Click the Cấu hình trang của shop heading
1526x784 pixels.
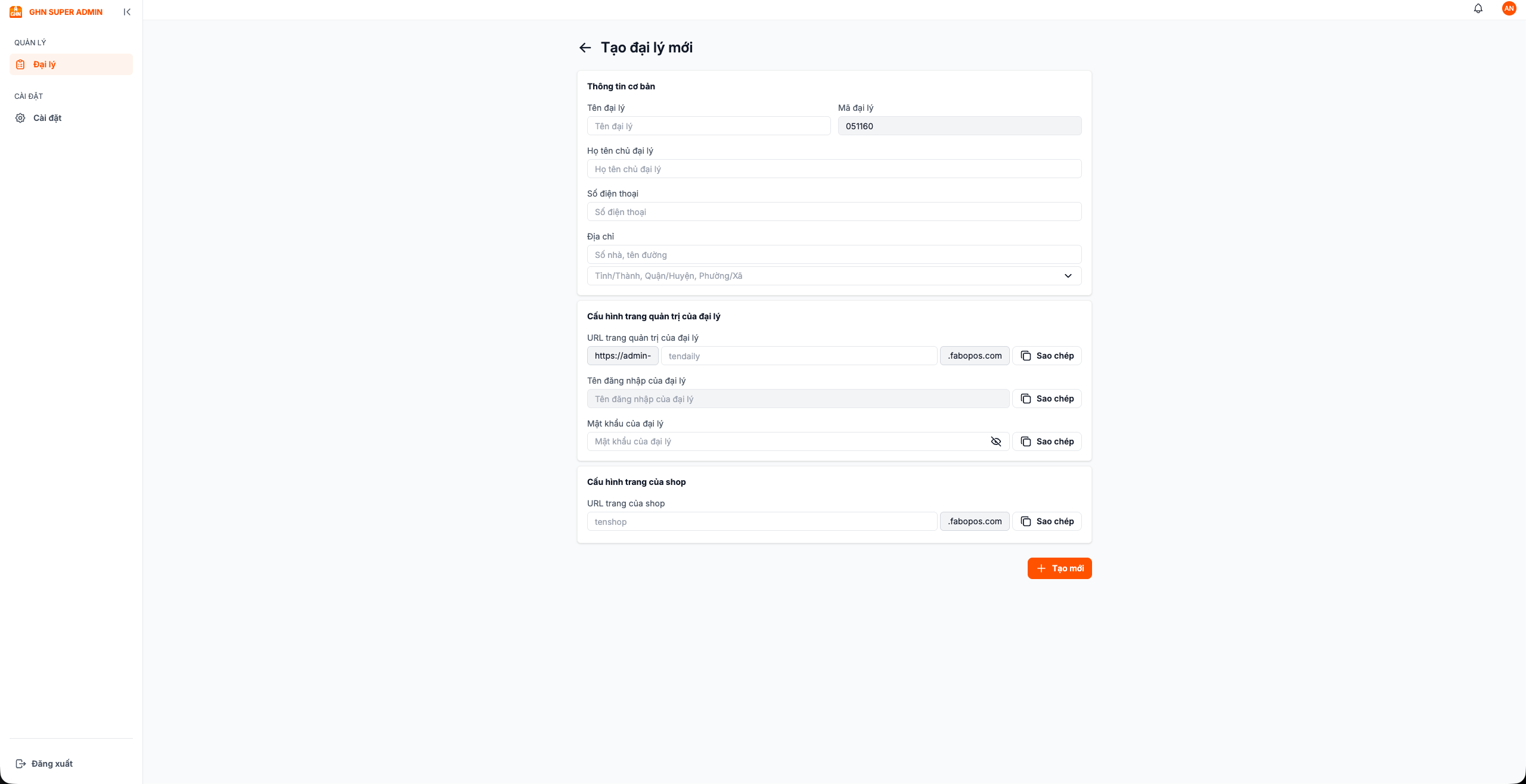[637, 482]
